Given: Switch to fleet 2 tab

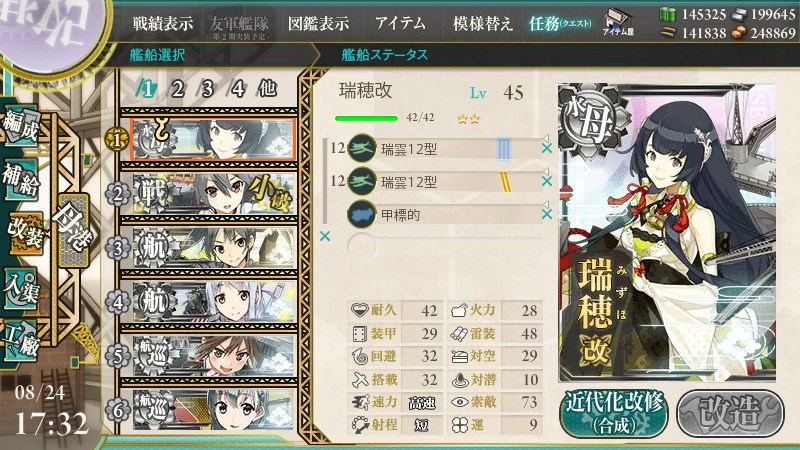Looking at the screenshot, I should pos(177,89).
